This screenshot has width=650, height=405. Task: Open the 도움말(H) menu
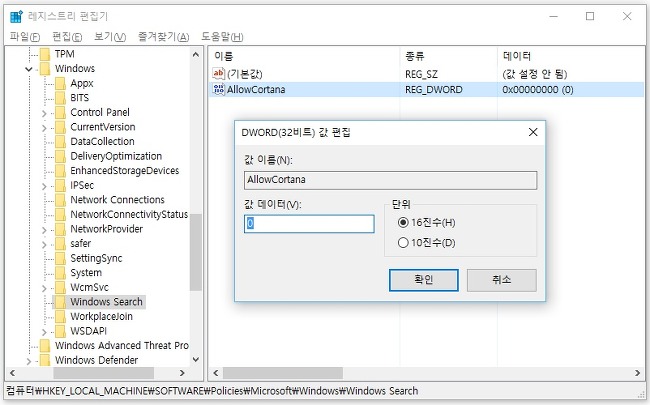point(222,36)
